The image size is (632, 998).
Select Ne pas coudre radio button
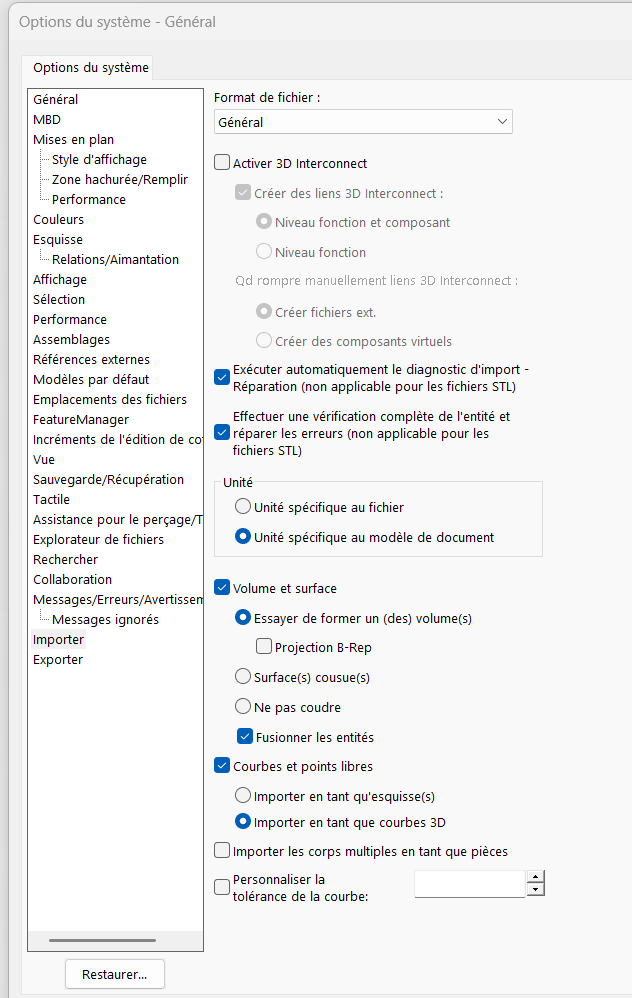click(242, 706)
